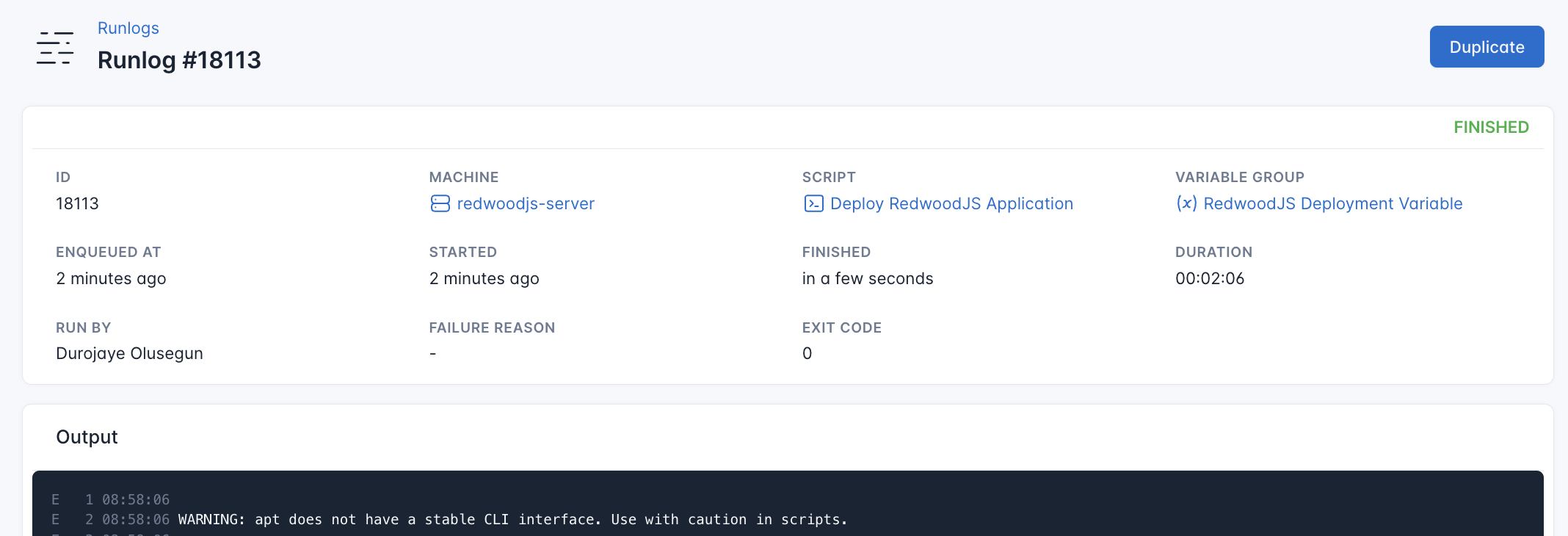Click the '2 minutes ago' under Enqueued At
The width and height of the screenshot is (1568, 536).
111,278
